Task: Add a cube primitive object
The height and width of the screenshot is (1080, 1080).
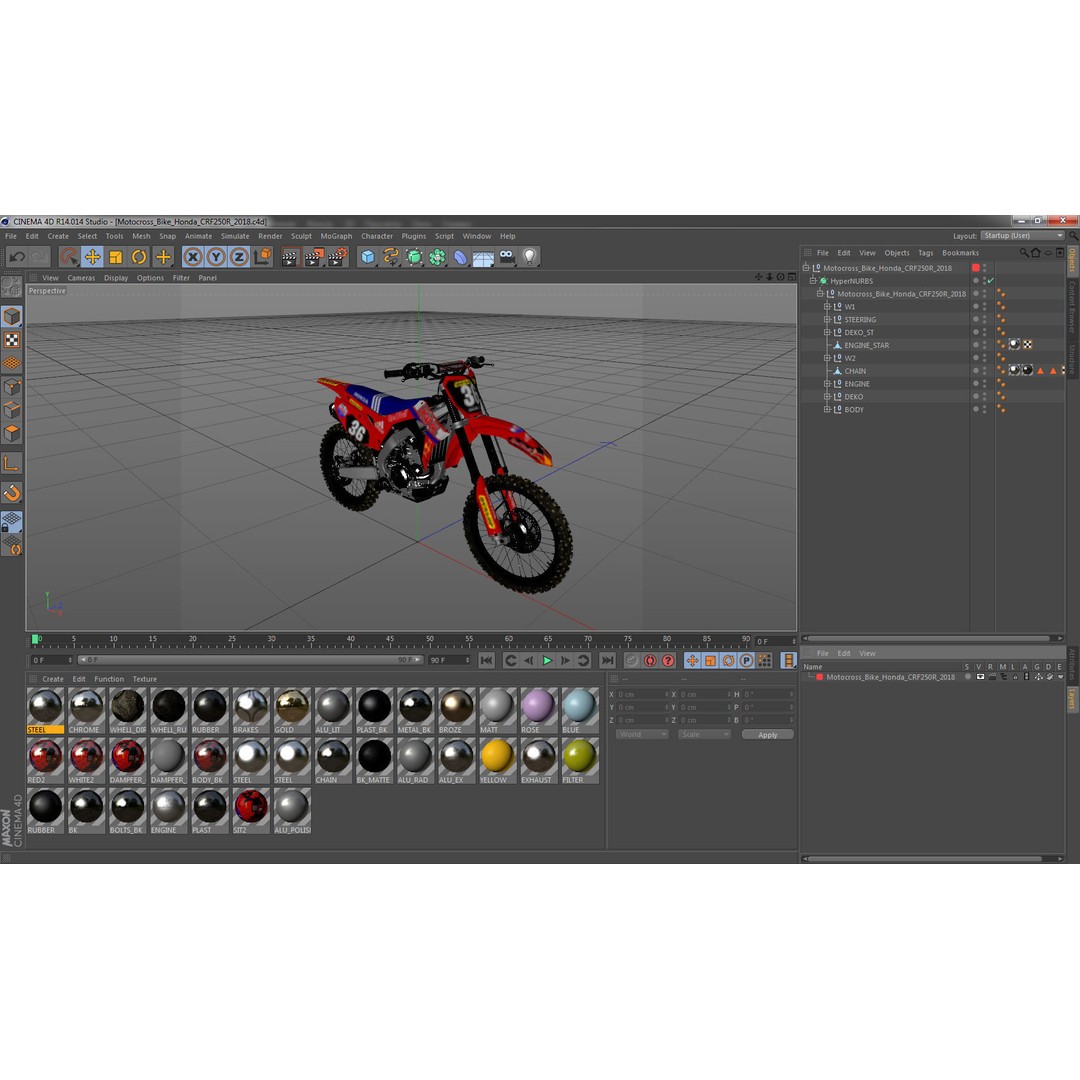Action: pos(368,258)
